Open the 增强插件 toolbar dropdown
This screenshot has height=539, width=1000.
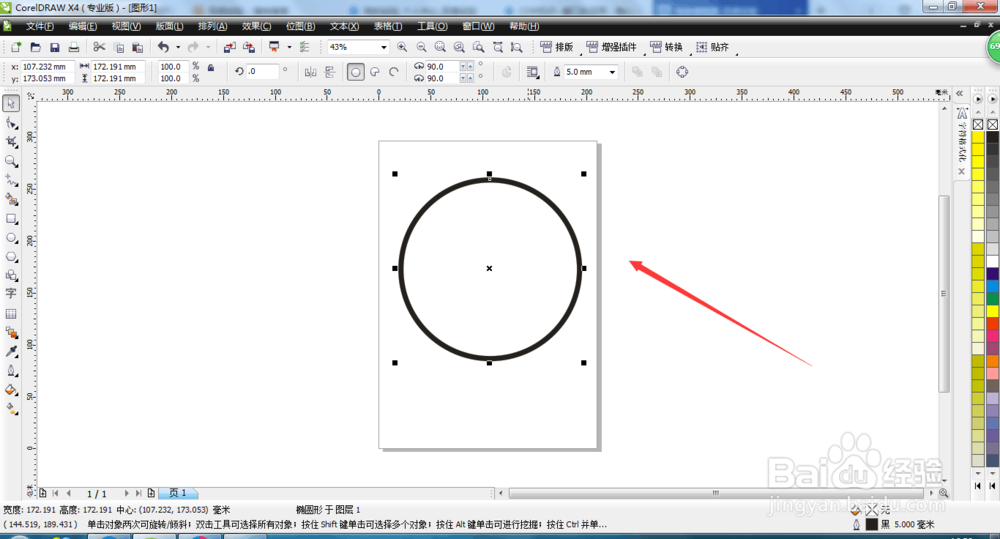pyautogui.click(x=612, y=47)
